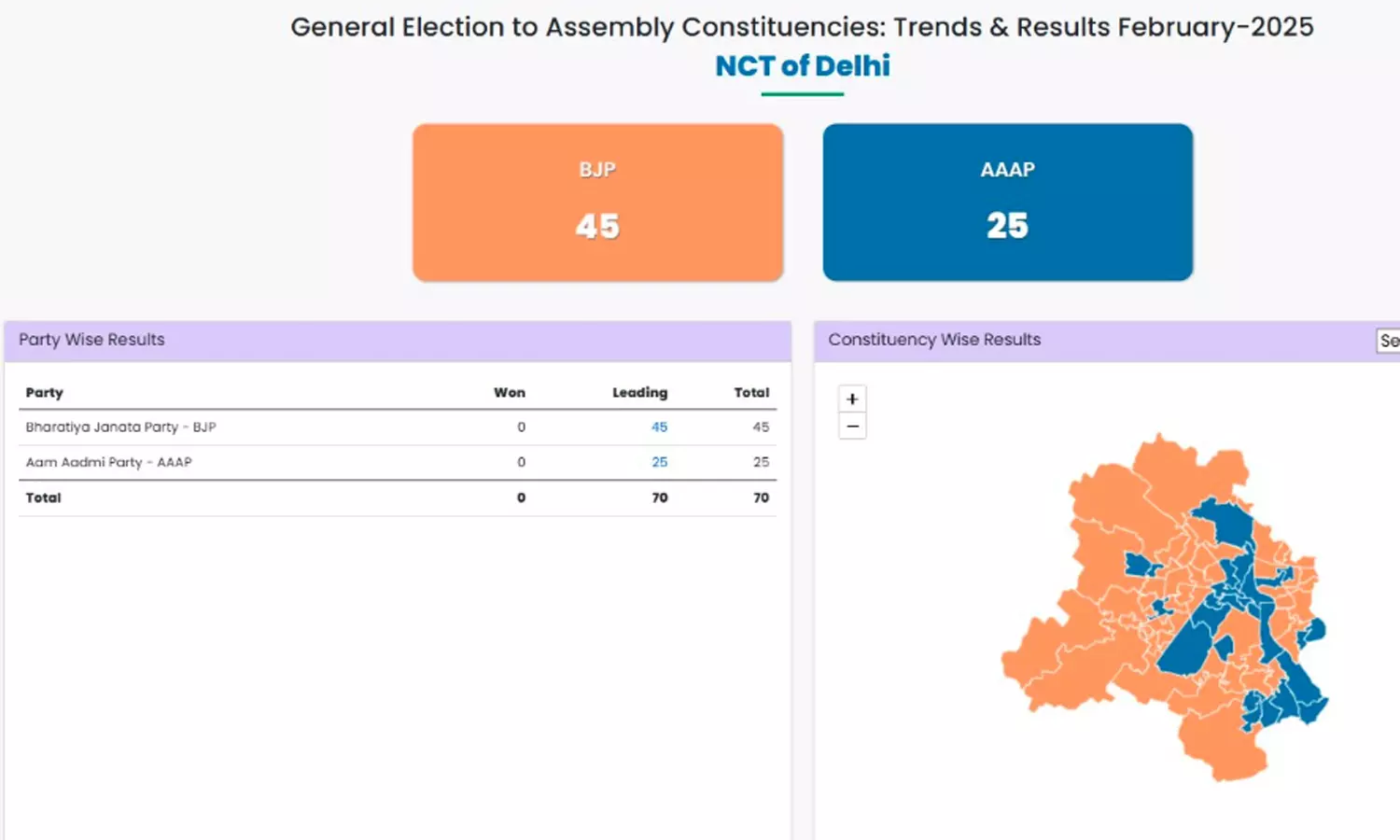This screenshot has width=1400, height=840.
Task: Click the total leading count 70
Action: tap(660, 497)
